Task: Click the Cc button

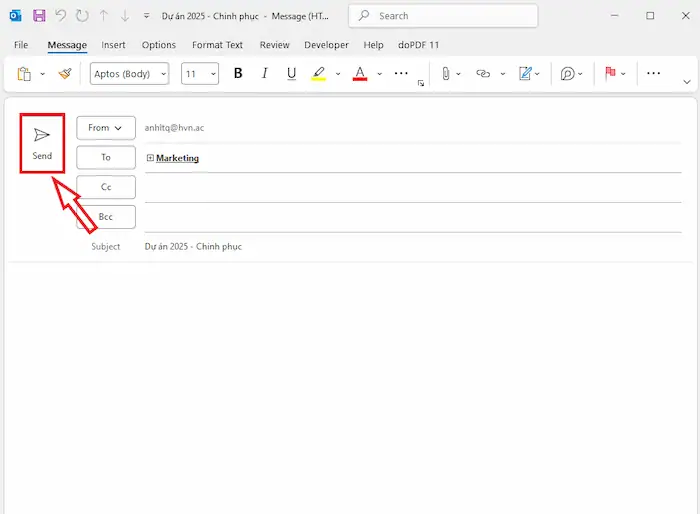Action: [x=106, y=187]
